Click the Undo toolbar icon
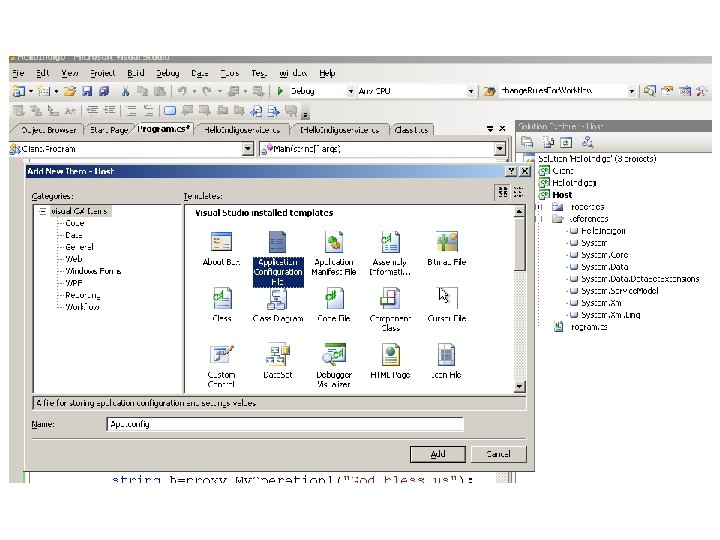The width and height of the screenshot is (720, 540). click(x=182, y=91)
